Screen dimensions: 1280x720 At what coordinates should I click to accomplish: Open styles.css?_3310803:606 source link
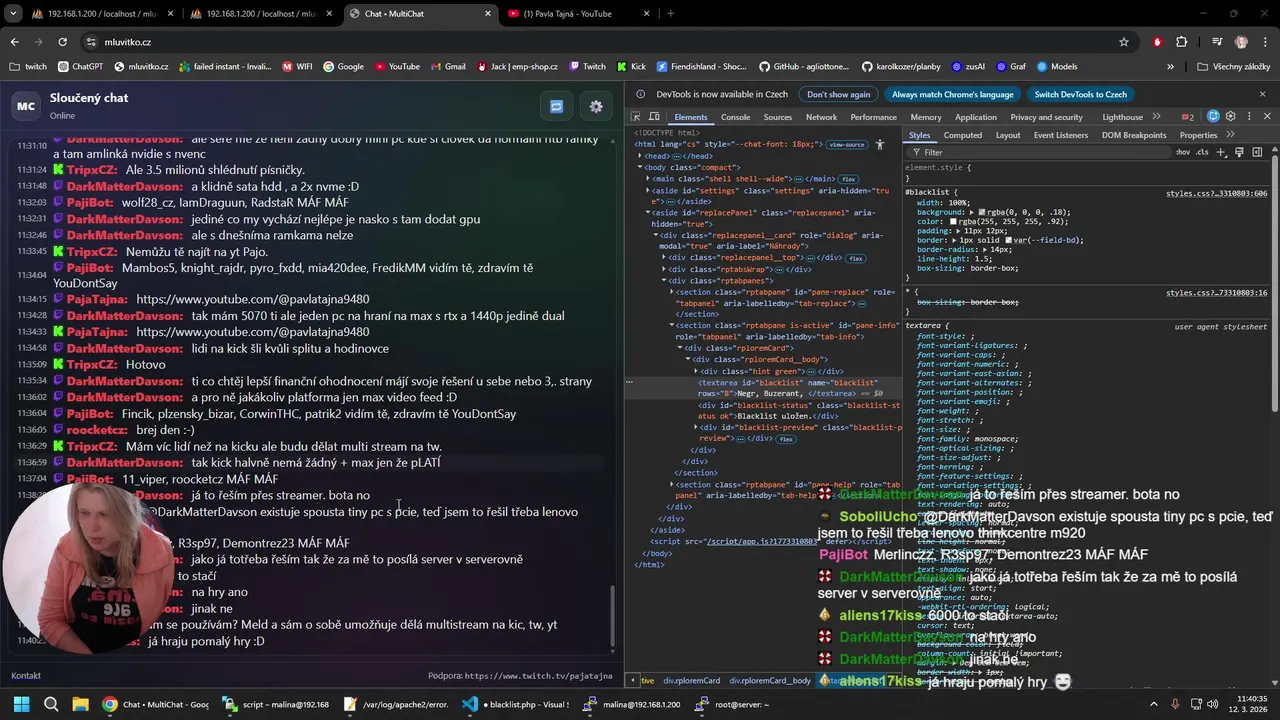click(1216, 193)
